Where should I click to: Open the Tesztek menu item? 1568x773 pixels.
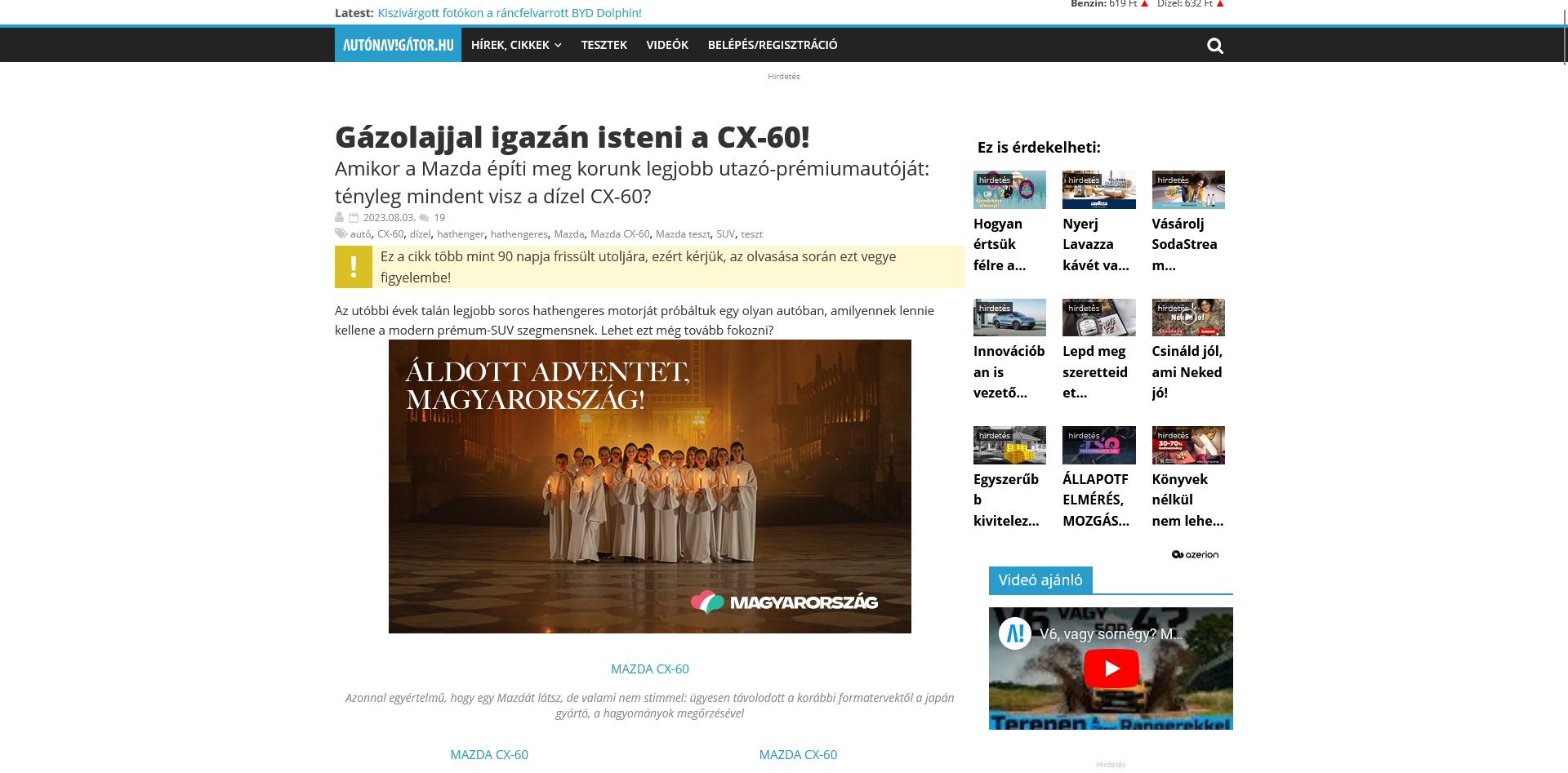pyautogui.click(x=604, y=45)
